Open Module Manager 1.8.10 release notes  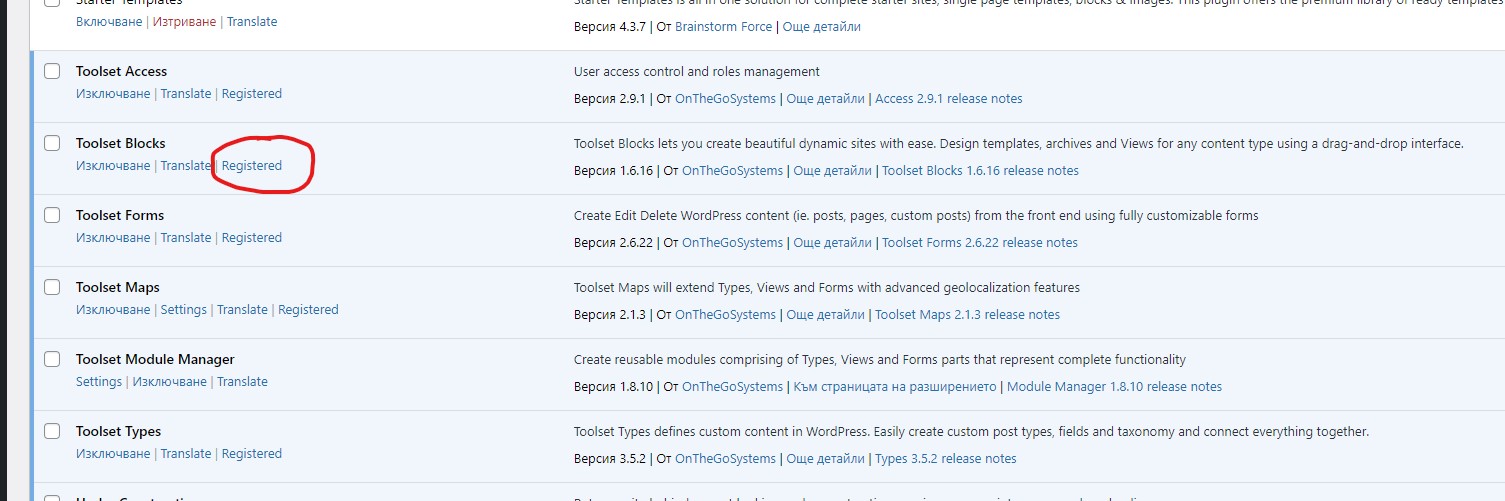pos(1114,386)
